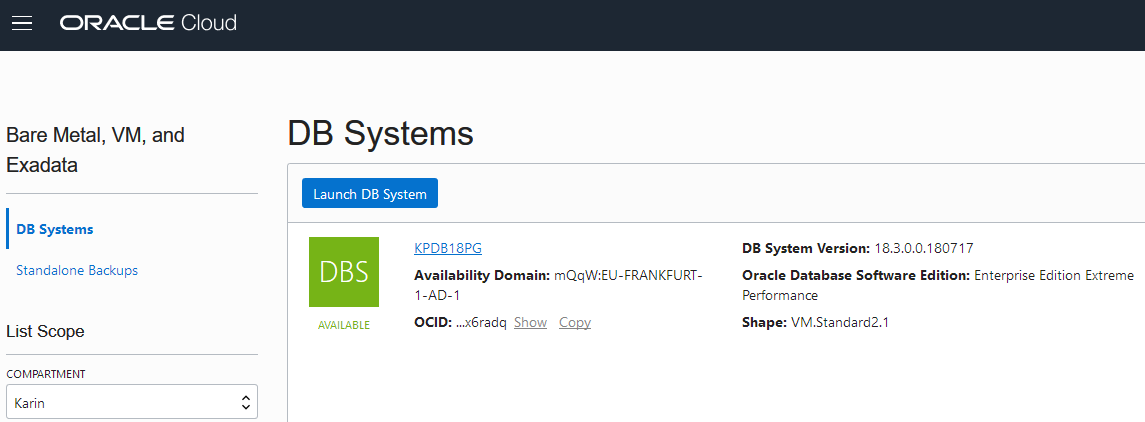Click the DB Systems page heading
Viewport: 1145px width, 422px height.
pyautogui.click(x=380, y=134)
